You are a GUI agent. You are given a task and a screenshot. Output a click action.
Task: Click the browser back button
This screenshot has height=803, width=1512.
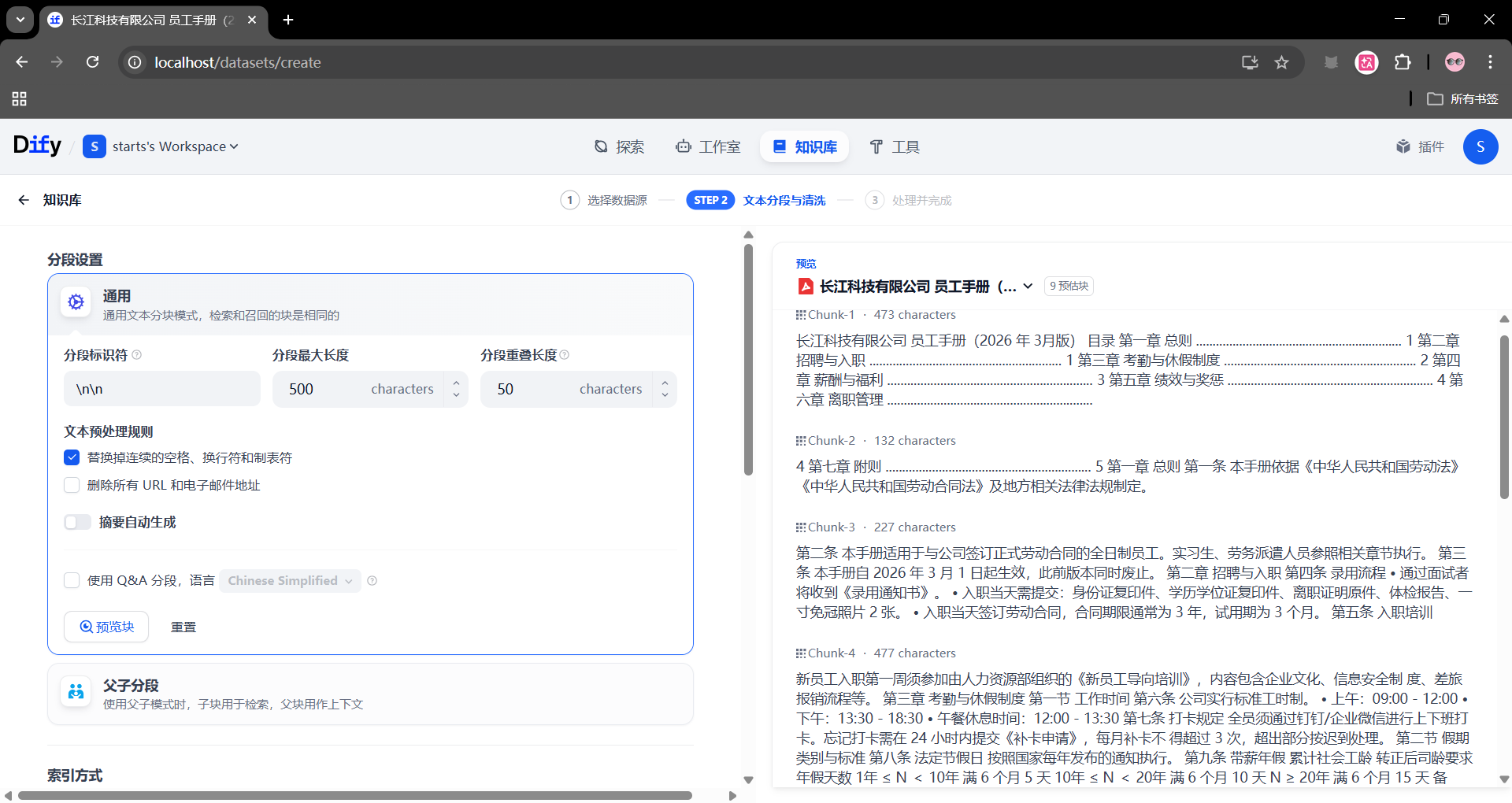click(22, 62)
